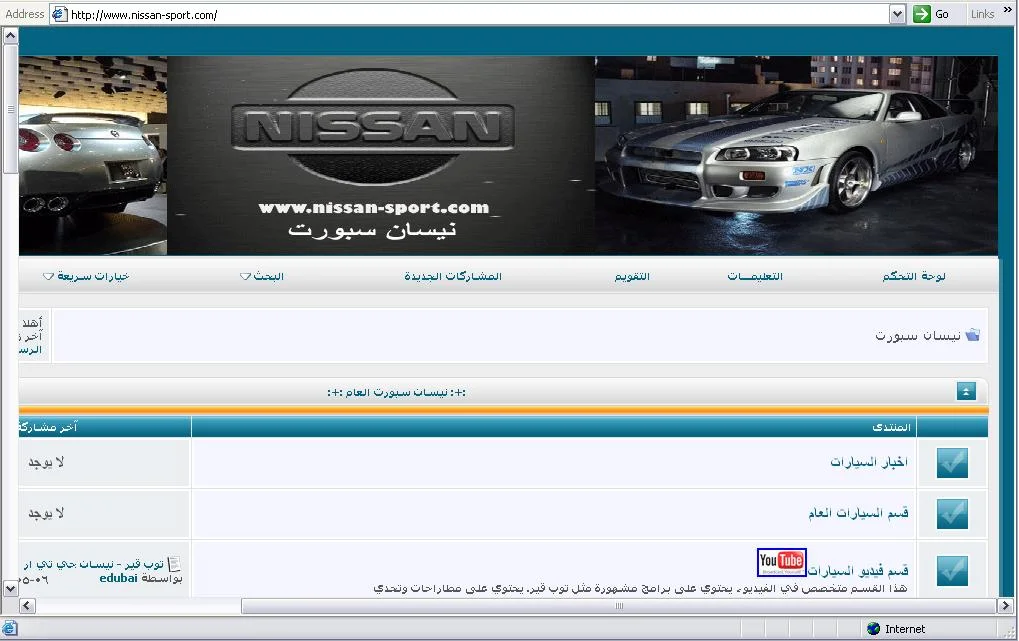Collapse the نيسان سبورت العام category section

[966, 391]
